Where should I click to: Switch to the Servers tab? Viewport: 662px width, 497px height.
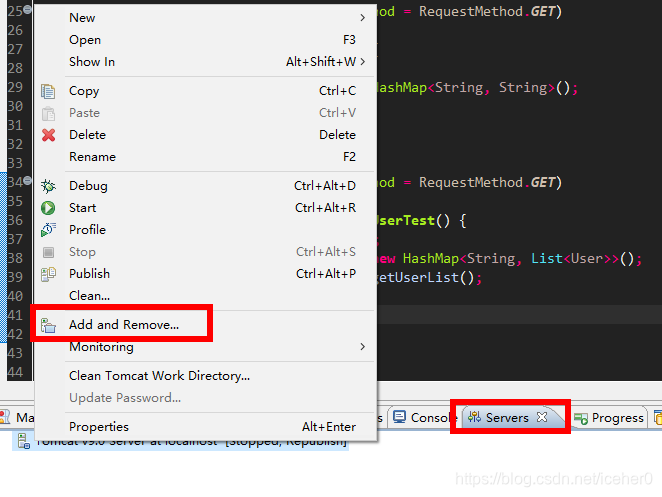pos(507,418)
